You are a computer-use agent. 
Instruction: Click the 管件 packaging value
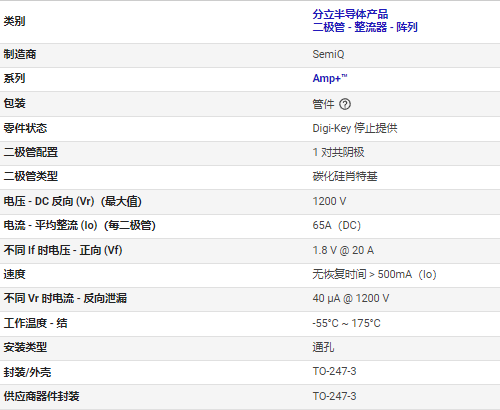pyautogui.click(x=323, y=104)
